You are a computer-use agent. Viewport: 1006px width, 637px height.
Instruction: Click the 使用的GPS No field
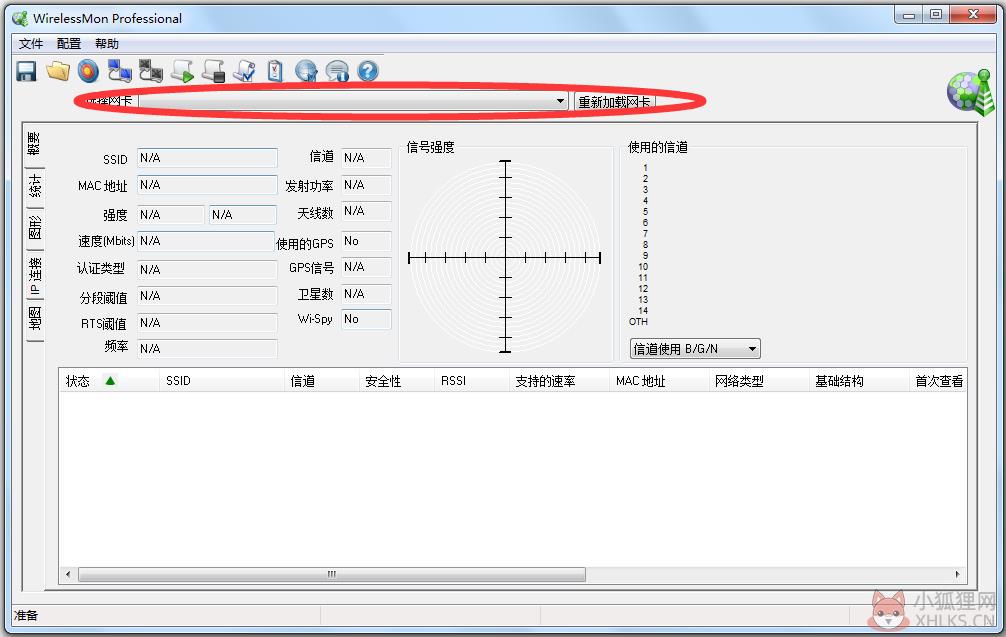[366, 241]
